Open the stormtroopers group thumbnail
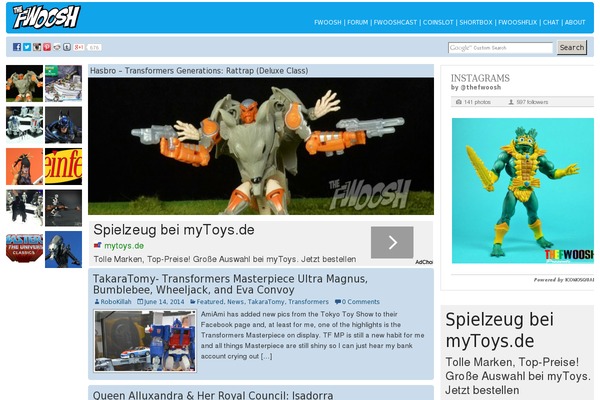Viewport: 600px width, 400px height. click(24, 208)
